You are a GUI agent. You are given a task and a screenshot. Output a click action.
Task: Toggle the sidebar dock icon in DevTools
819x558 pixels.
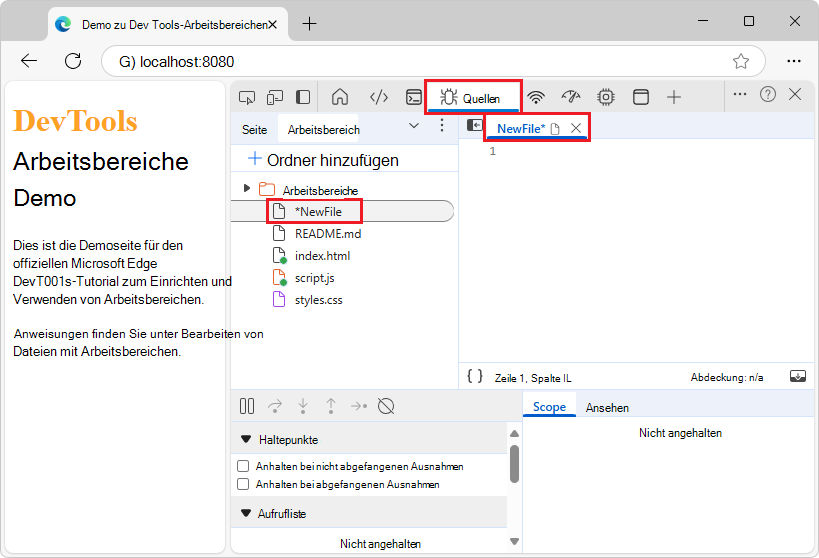[x=303, y=97]
